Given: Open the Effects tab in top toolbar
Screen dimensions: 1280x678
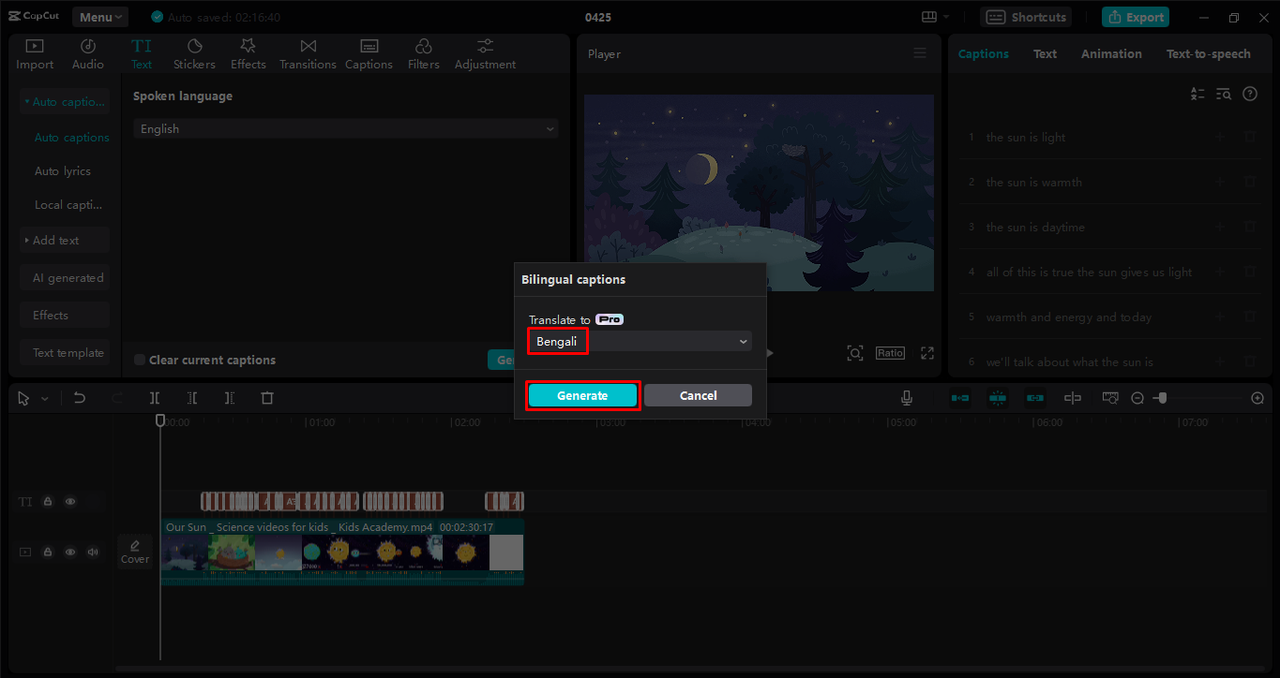Looking at the screenshot, I should [248, 54].
